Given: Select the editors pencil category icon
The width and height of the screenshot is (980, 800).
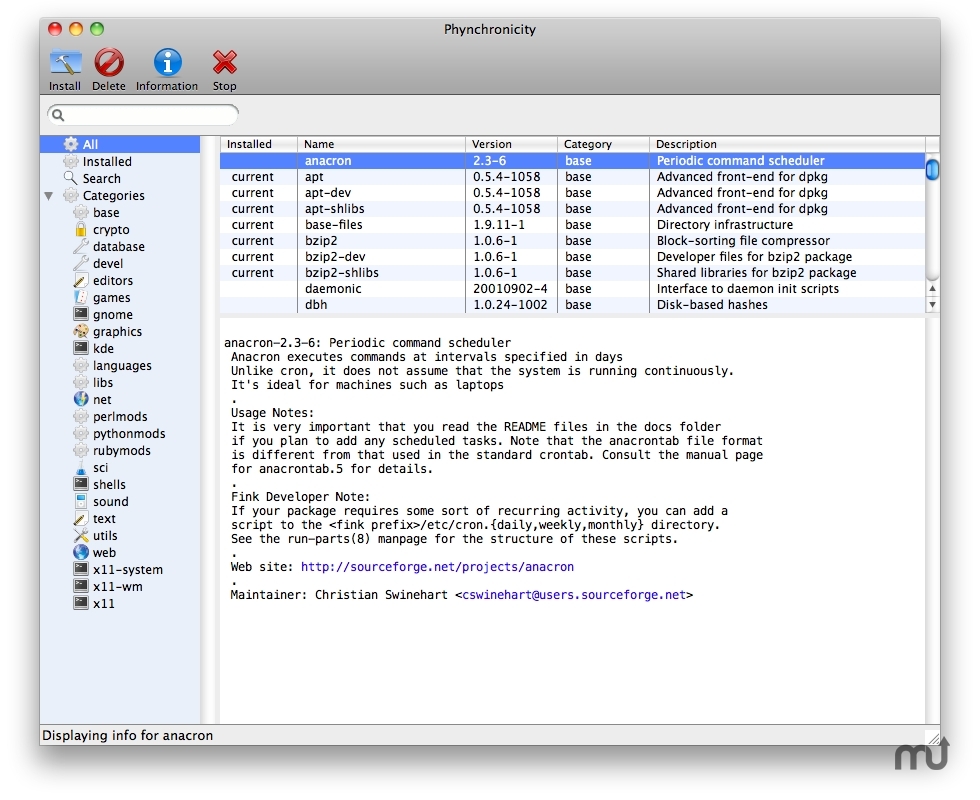Looking at the screenshot, I should 82,280.
